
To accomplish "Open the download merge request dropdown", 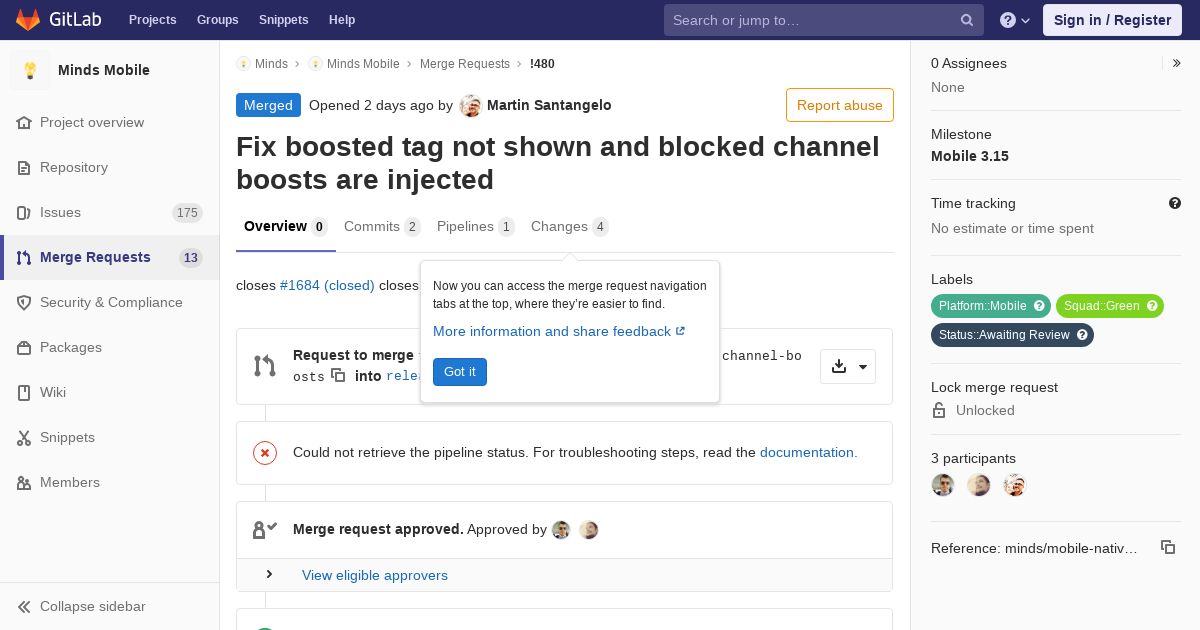I will click(x=848, y=367).
